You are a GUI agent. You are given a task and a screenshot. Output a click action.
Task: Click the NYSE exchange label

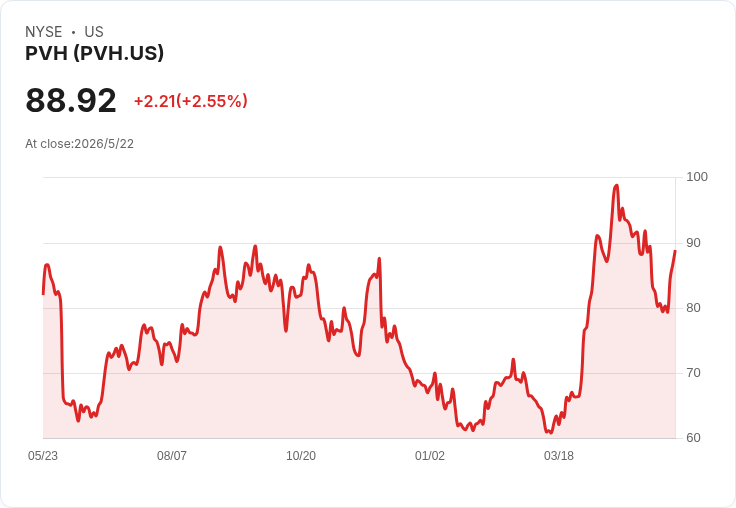[44, 32]
